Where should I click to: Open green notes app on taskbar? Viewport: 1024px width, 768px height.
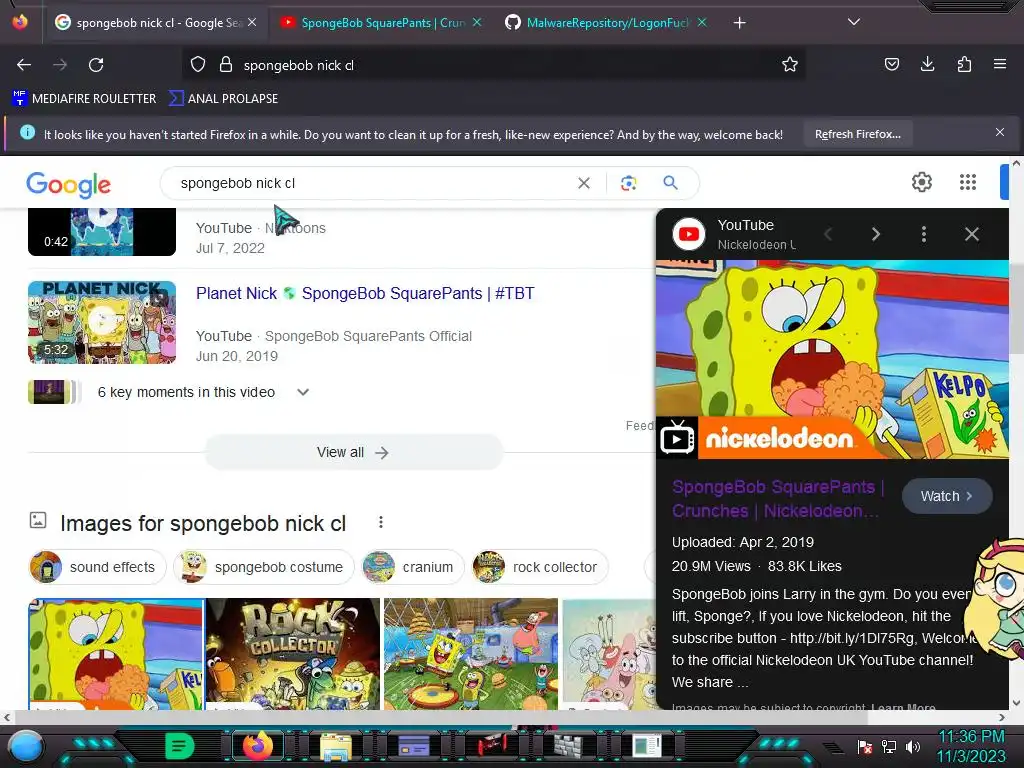pyautogui.click(x=179, y=745)
